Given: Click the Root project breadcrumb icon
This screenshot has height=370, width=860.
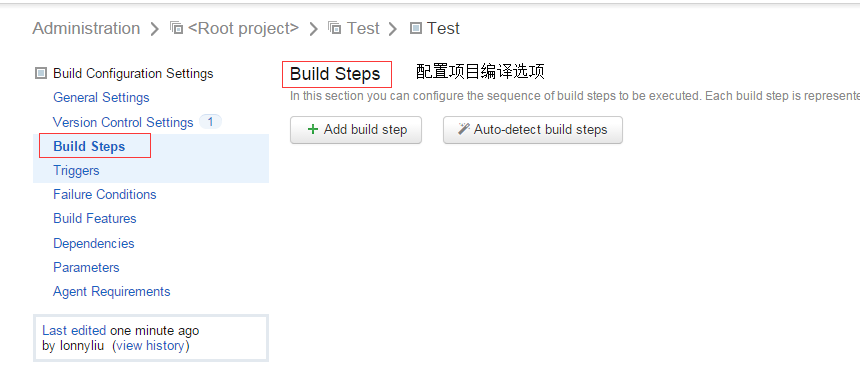Looking at the screenshot, I should (x=177, y=28).
